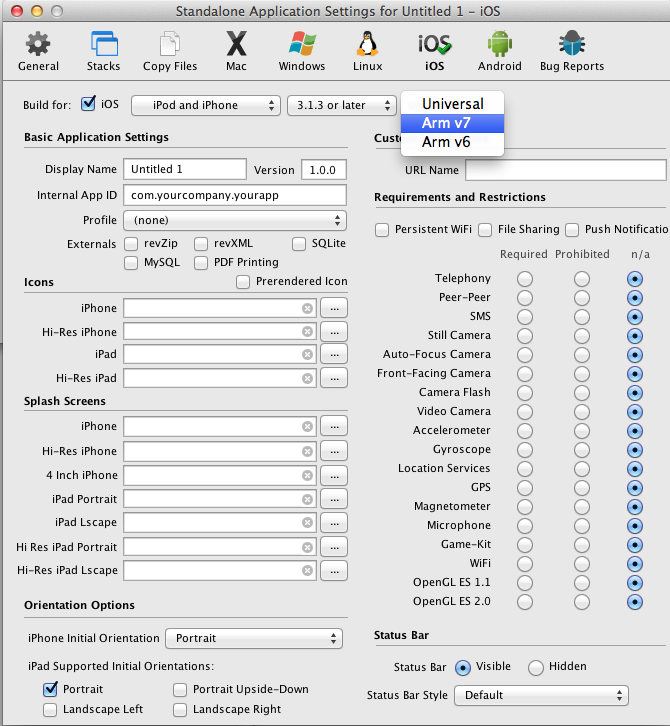Select the Hidden status bar radio button
The width and height of the screenshot is (670, 726).
[536, 667]
